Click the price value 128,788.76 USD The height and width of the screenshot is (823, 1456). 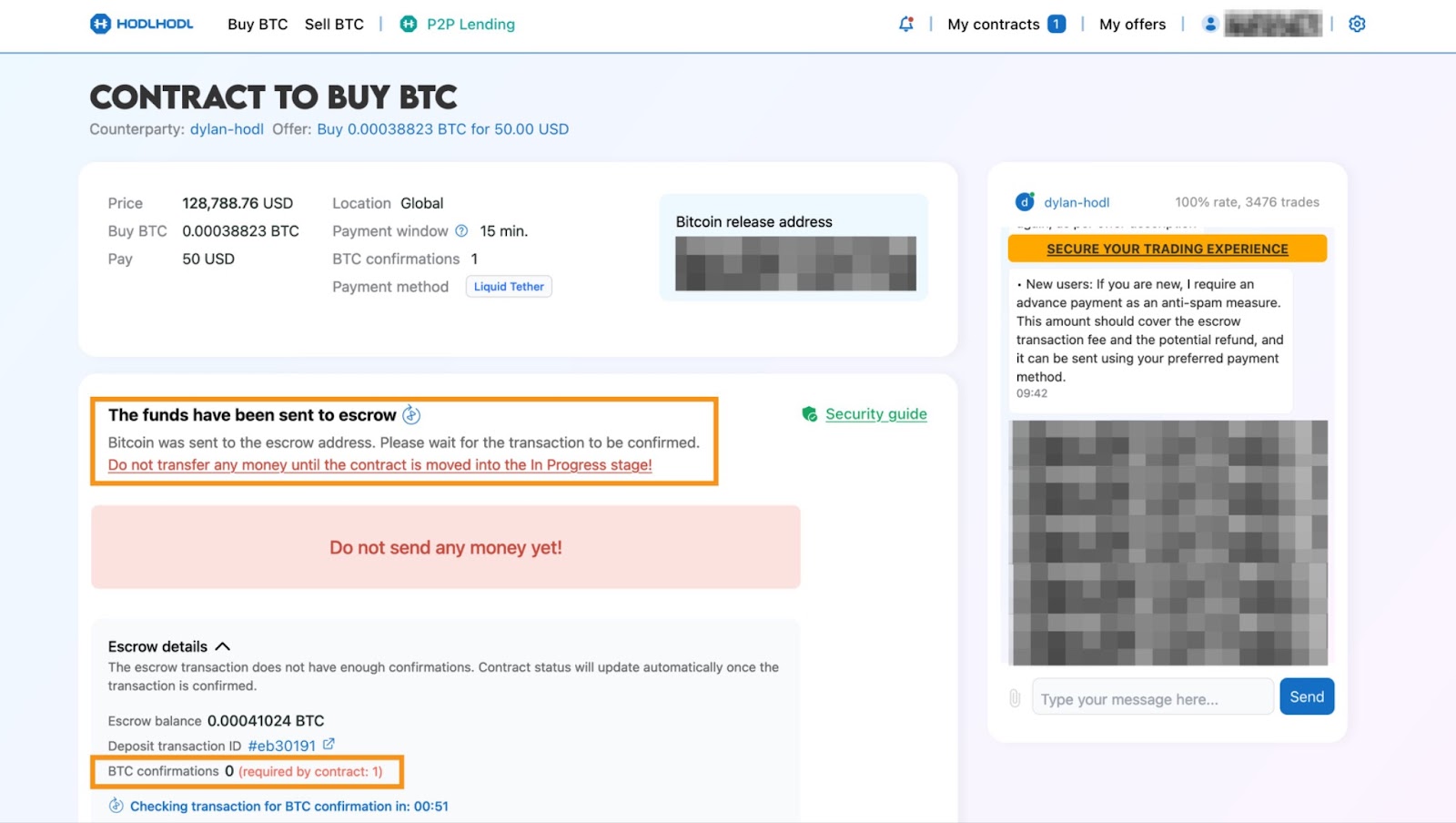238,203
